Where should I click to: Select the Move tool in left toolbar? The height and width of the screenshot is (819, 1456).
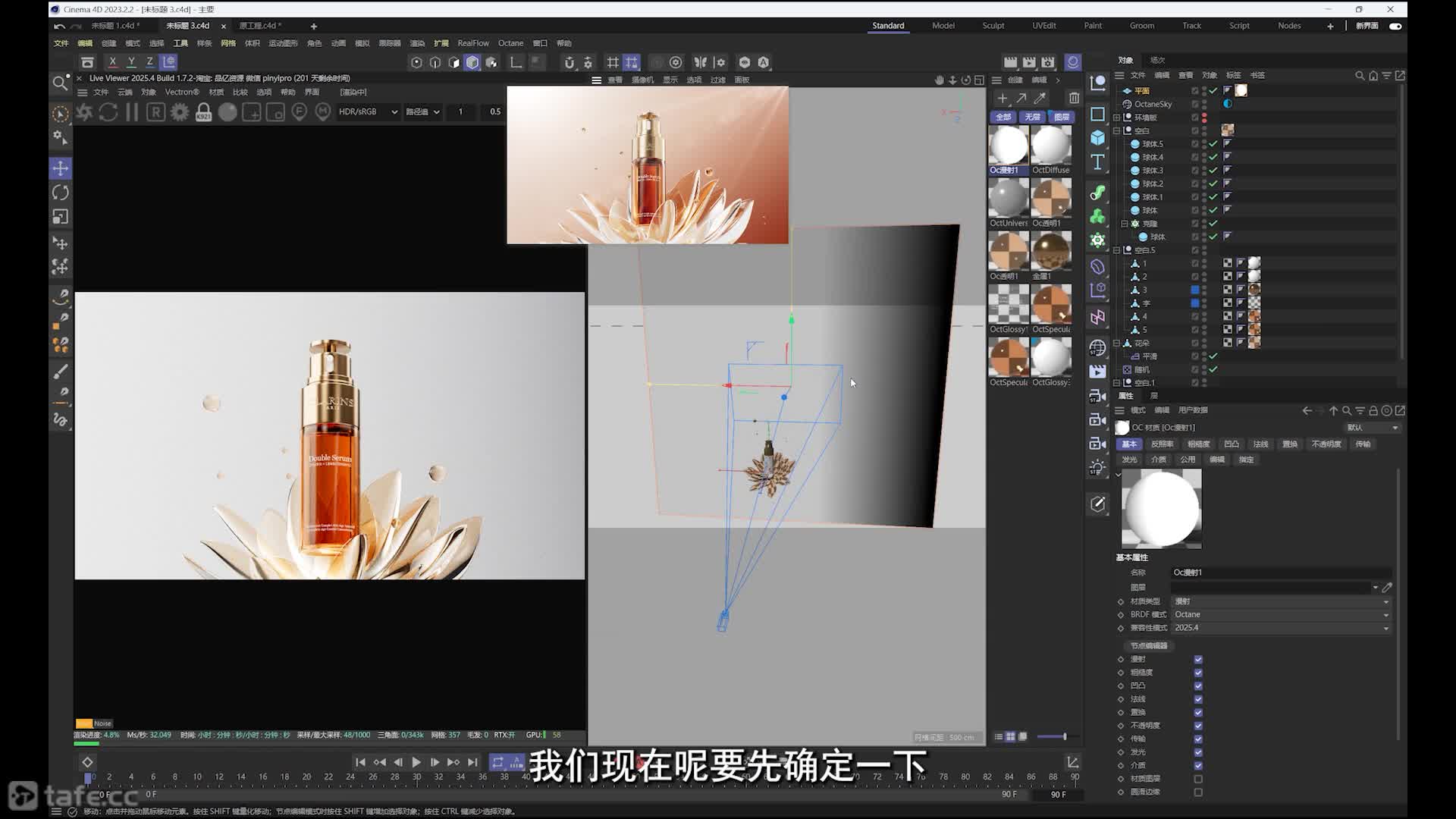[61, 168]
